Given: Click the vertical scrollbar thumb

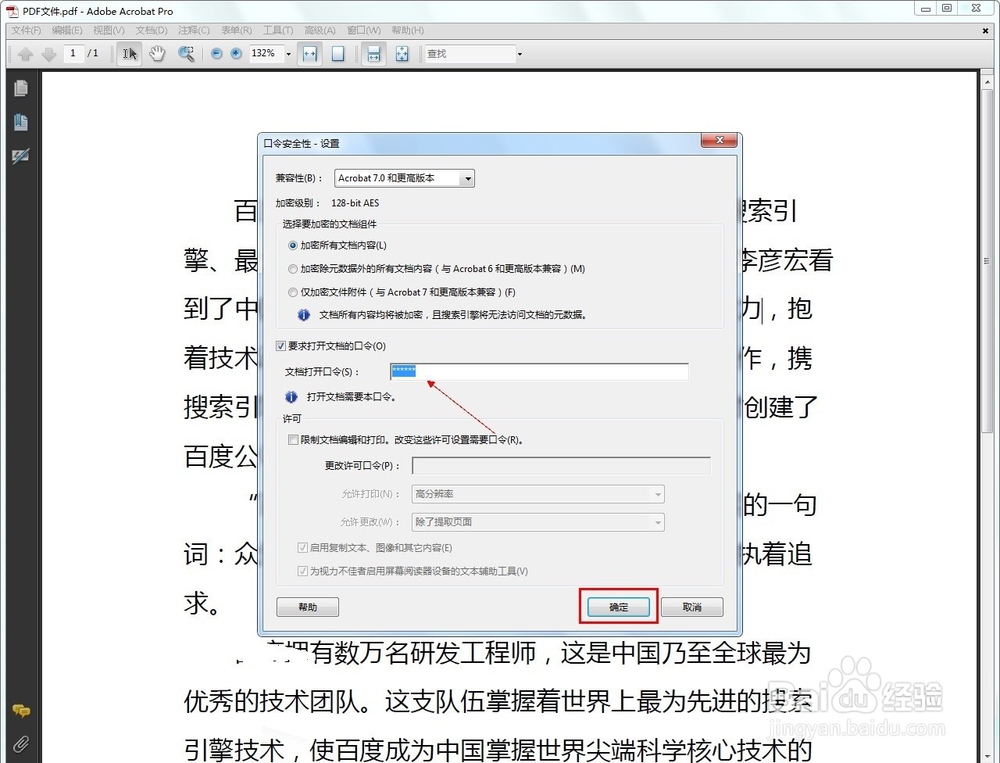Looking at the screenshot, I should point(987,262).
